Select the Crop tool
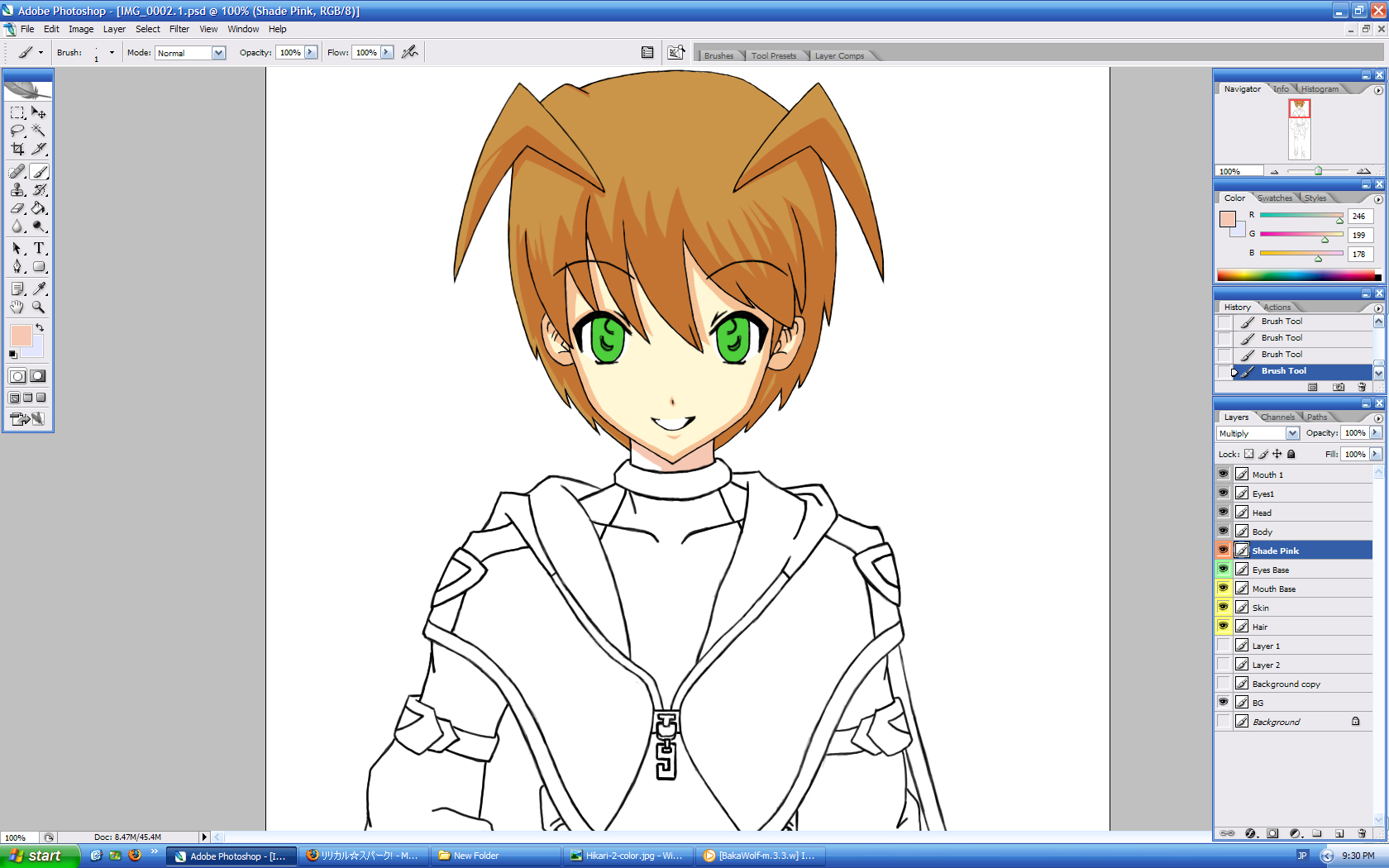The image size is (1389, 868). [17, 150]
